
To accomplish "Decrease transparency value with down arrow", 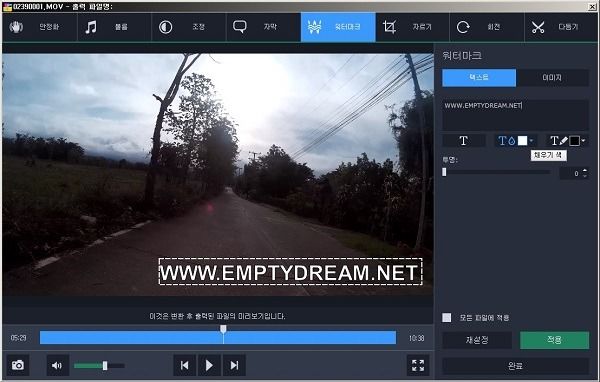I will tap(585, 176).
